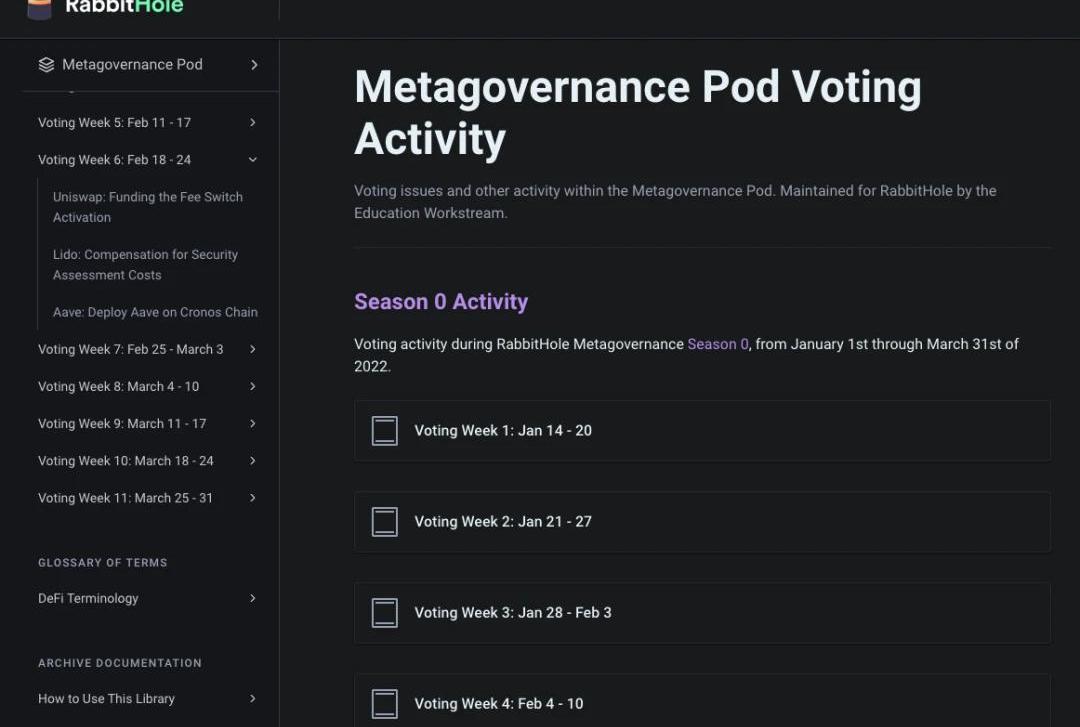
Task: Click the Voting Week 1 page icon
Action: tap(385, 431)
